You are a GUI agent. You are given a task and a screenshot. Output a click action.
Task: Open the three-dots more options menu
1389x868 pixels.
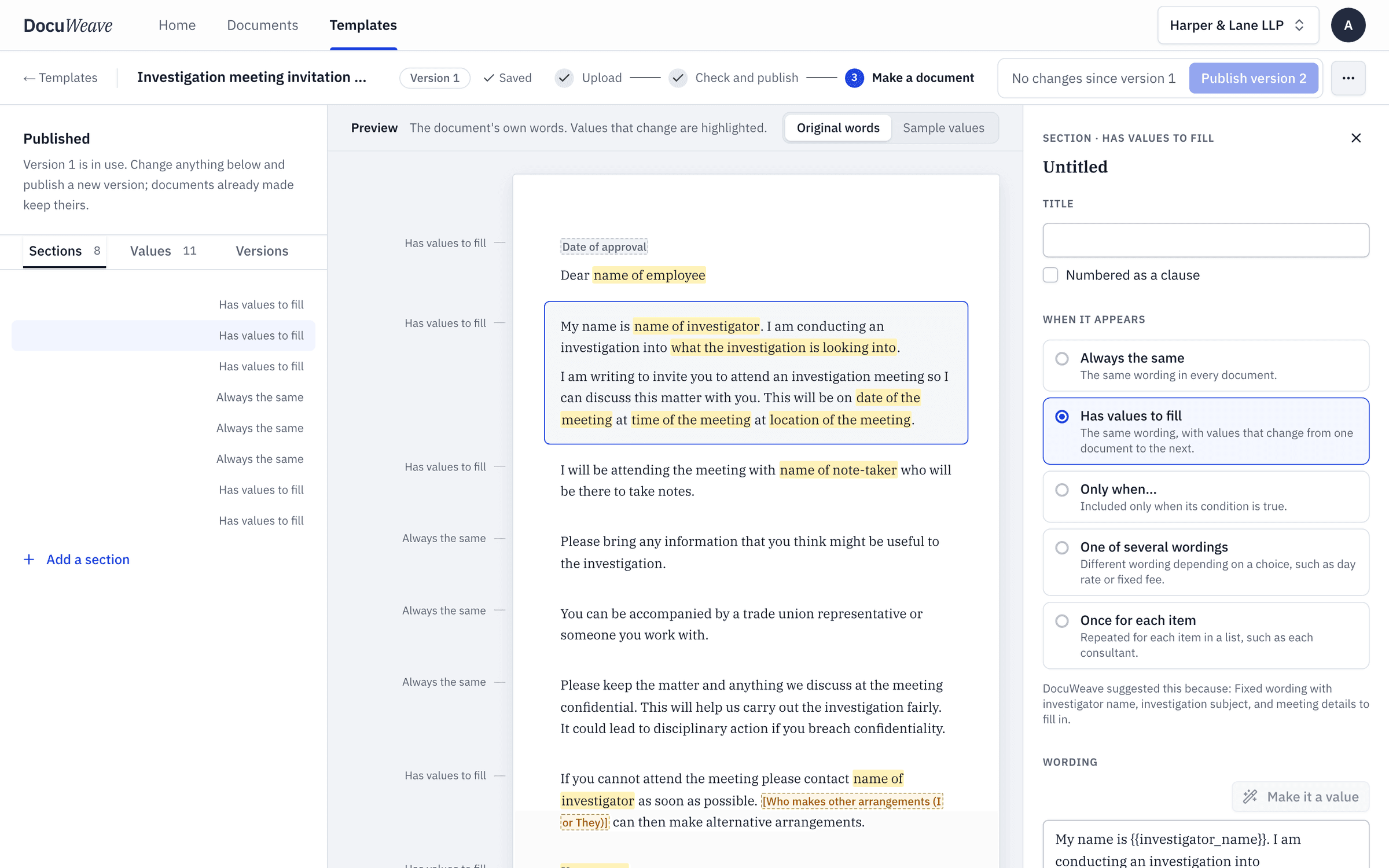pos(1348,78)
